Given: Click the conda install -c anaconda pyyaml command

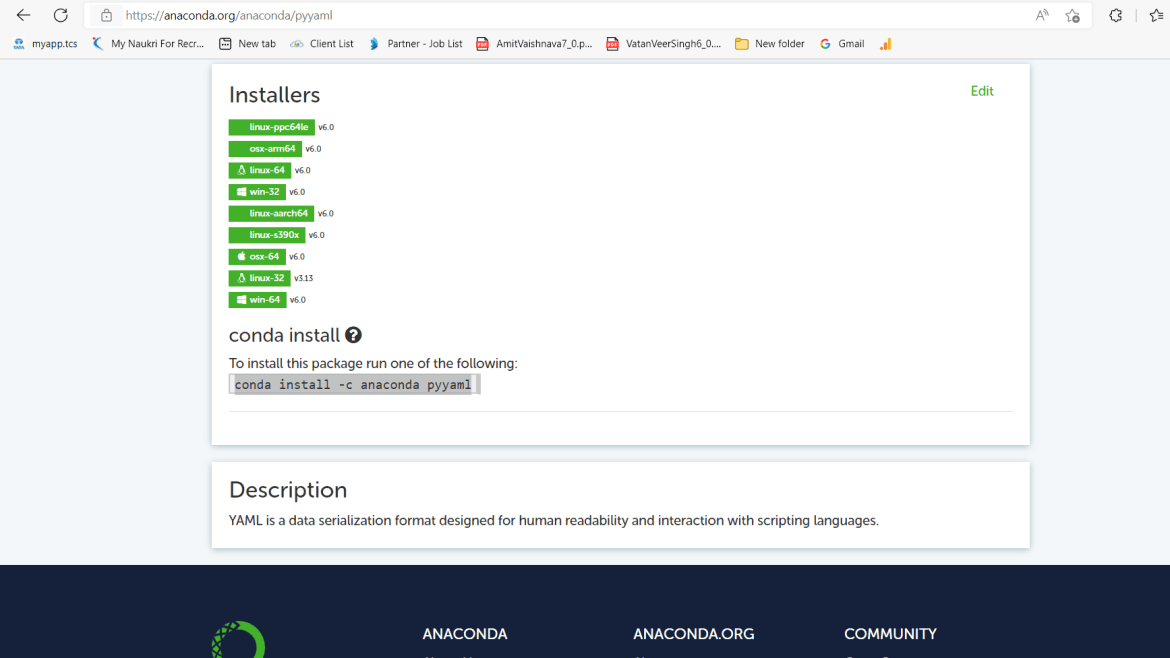Looking at the screenshot, I should click(x=353, y=385).
